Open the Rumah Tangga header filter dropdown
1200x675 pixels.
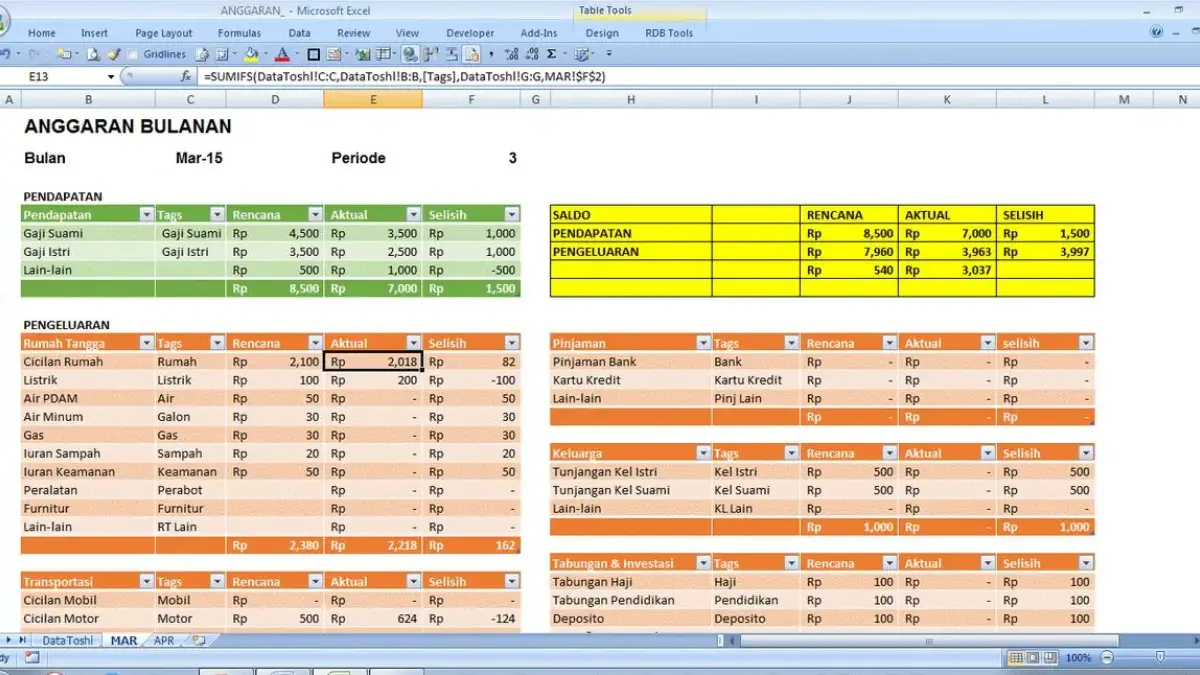147,343
